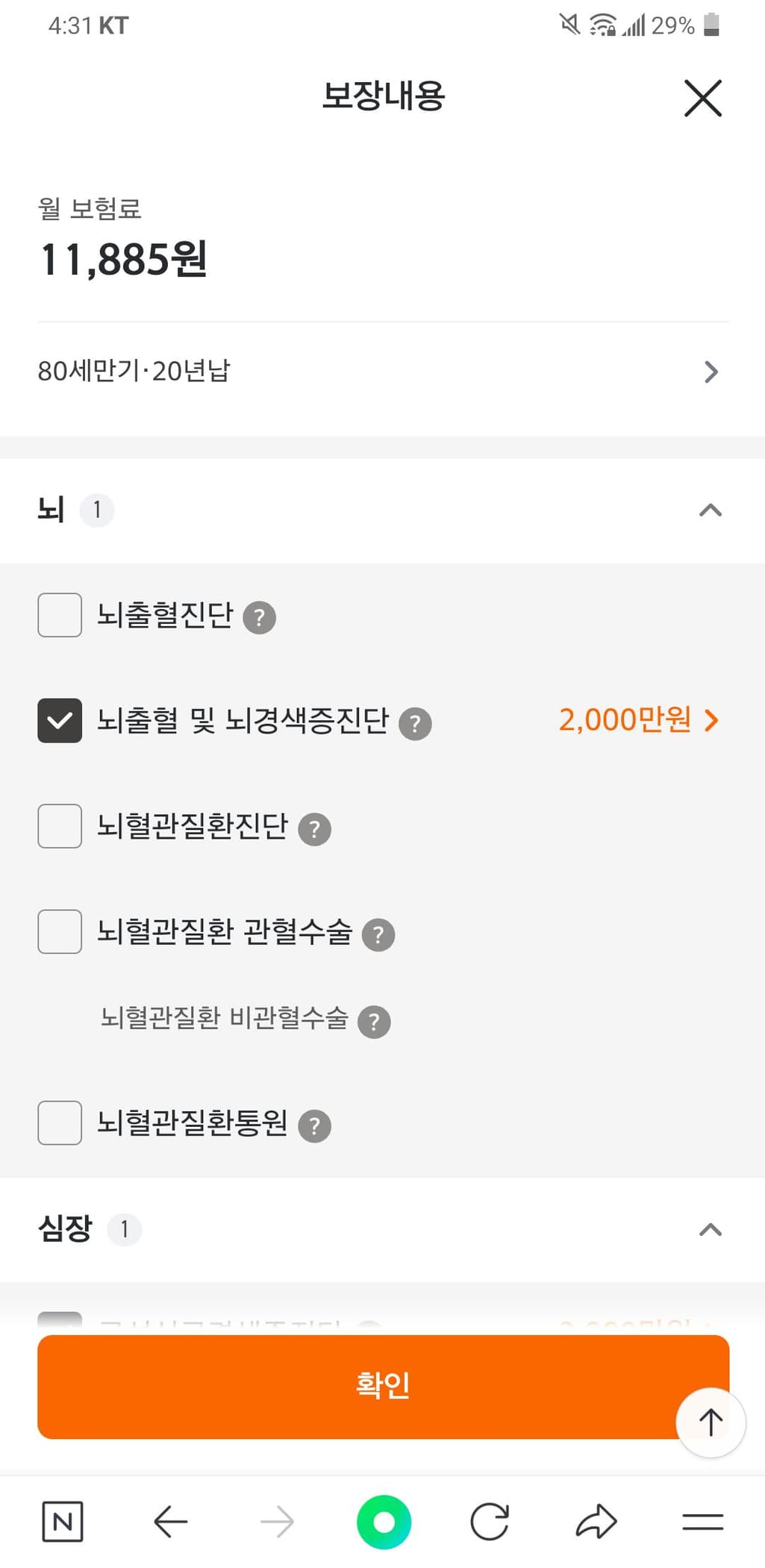This screenshot has height=1568, width=765.
Task: Tap help icon next to 뇌혈관질환통원
Action: [x=314, y=1126]
